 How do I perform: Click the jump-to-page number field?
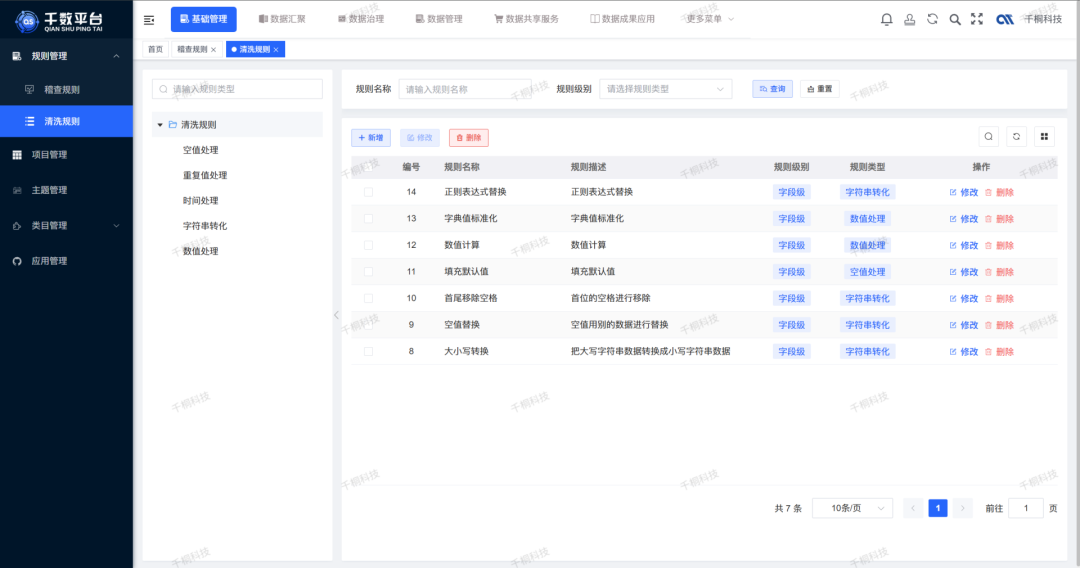coord(1026,508)
